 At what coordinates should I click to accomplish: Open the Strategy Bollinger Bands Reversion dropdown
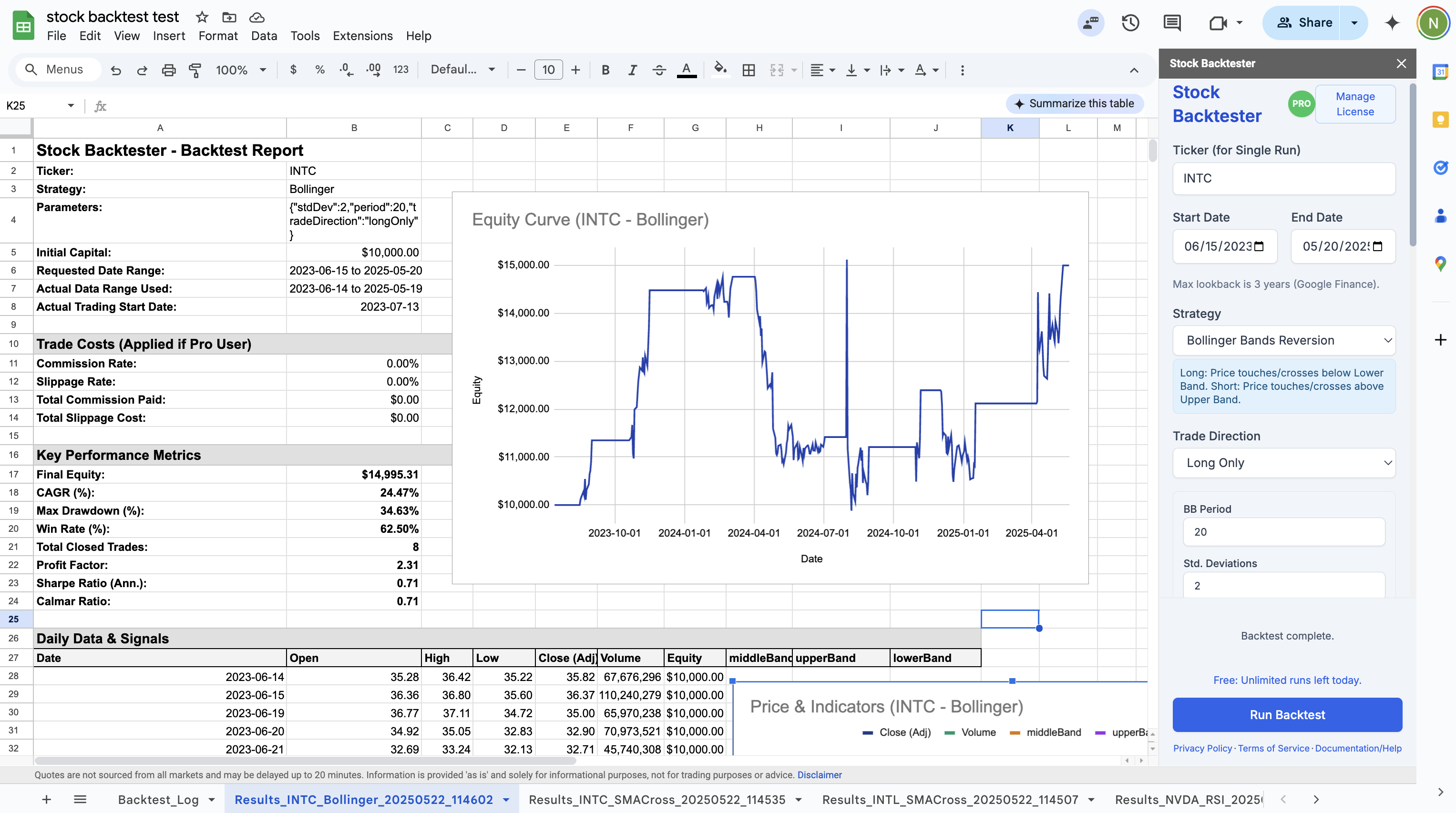point(1283,340)
